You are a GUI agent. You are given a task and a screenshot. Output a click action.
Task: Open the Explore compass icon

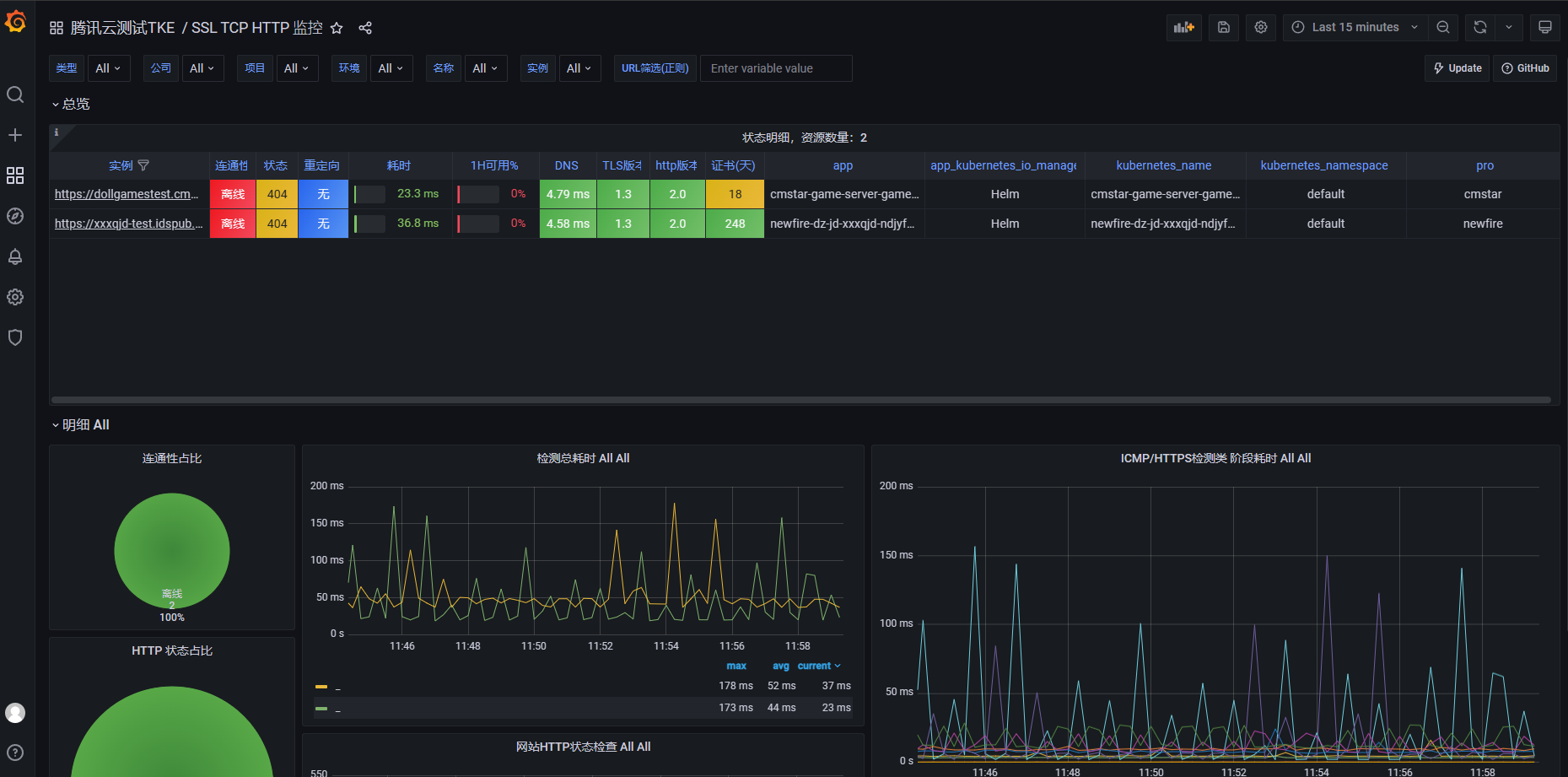[x=15, y=216]
